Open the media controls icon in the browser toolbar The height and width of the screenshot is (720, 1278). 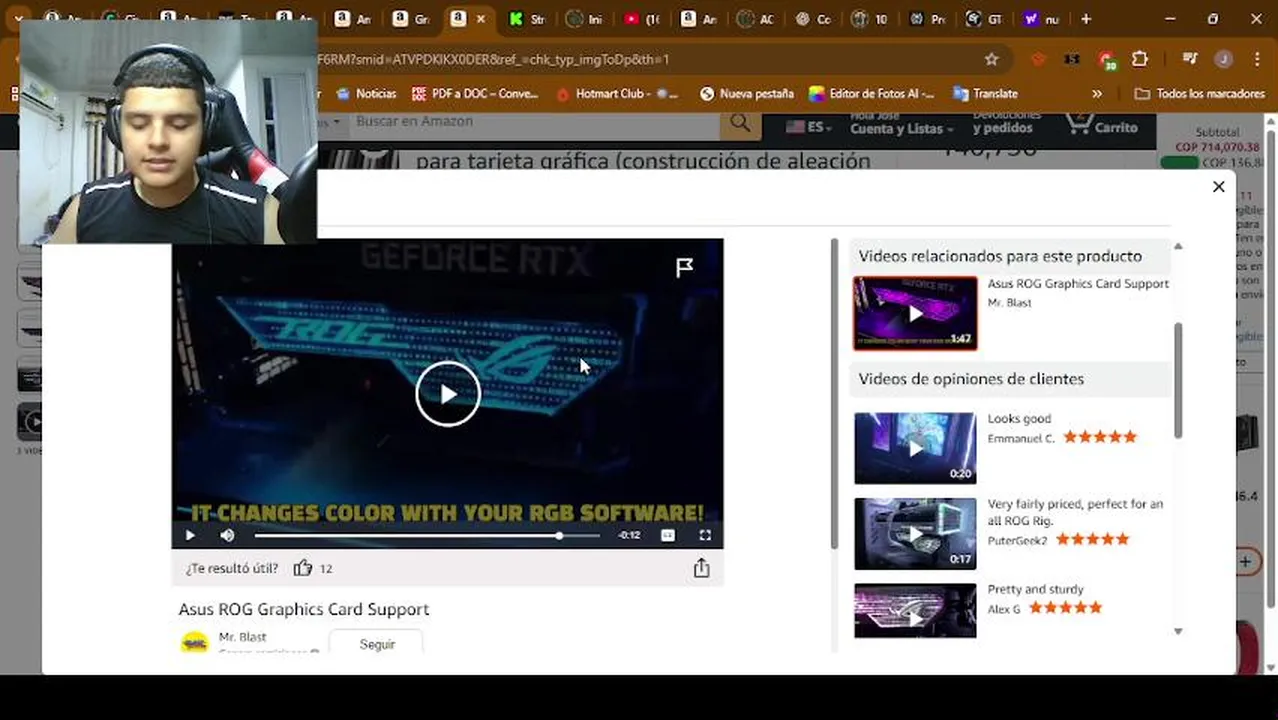click(x=1189, y=59)
